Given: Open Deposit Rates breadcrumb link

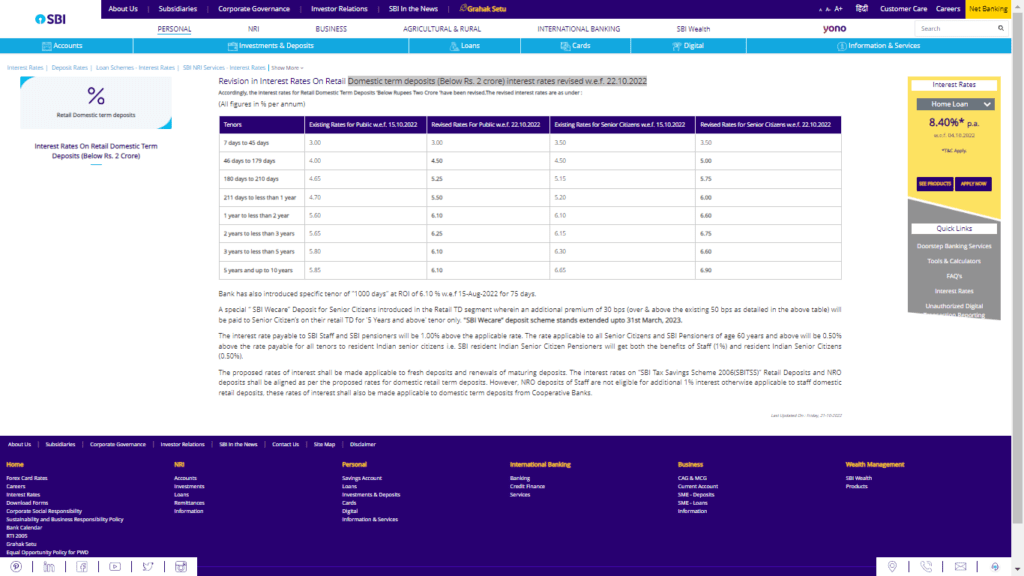Looking at the screenshot, I should 69,68.
